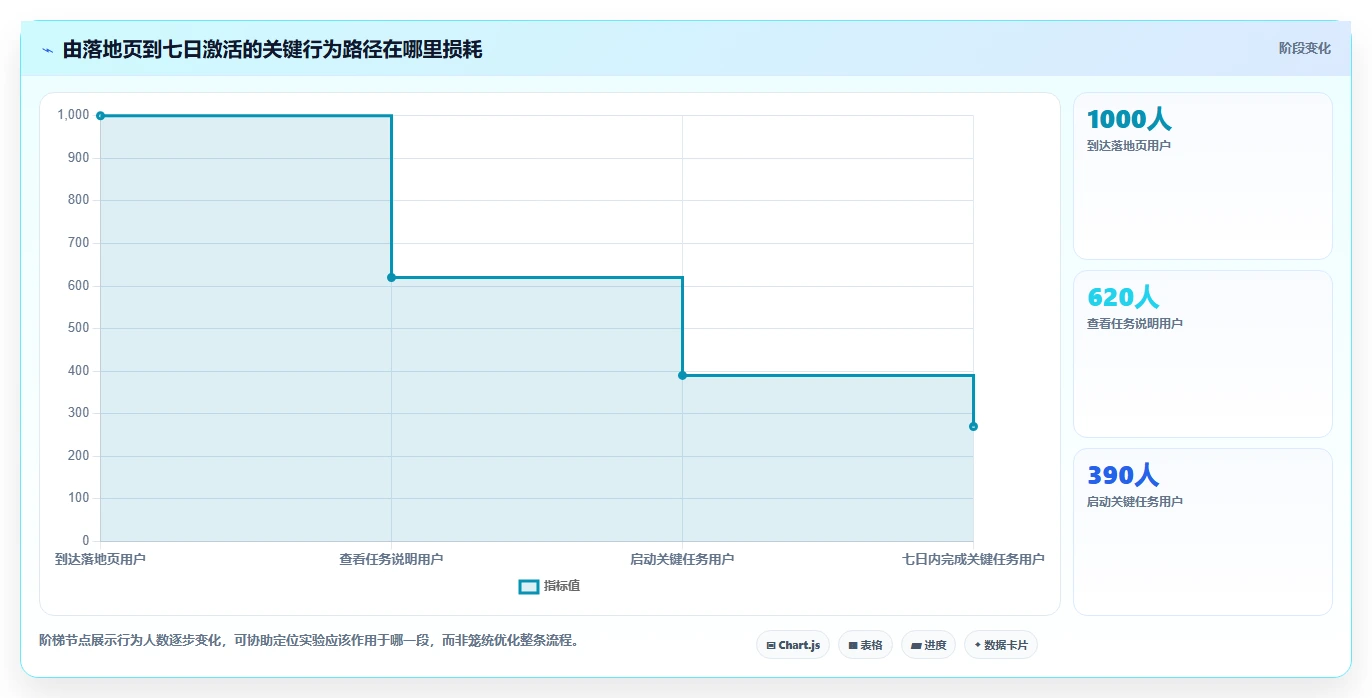The height and width of the screenshot is (698, 1372).
Task: Click the y-axis label 500
Action: click(x=78, y=328)
